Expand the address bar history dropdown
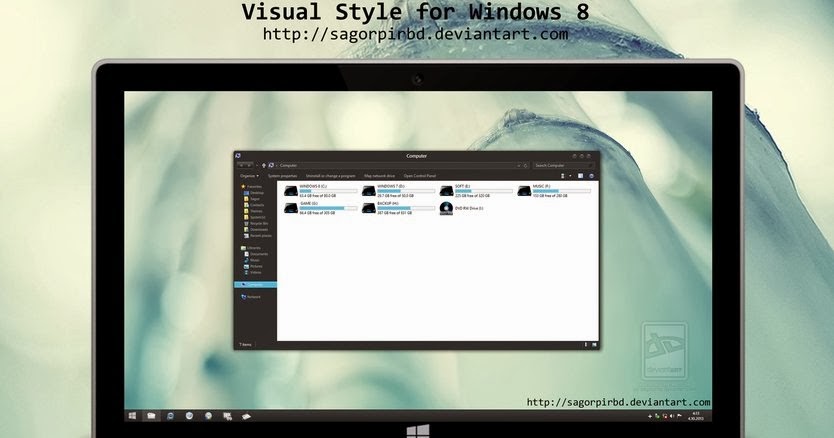834x438 pixels. (519, 166)
